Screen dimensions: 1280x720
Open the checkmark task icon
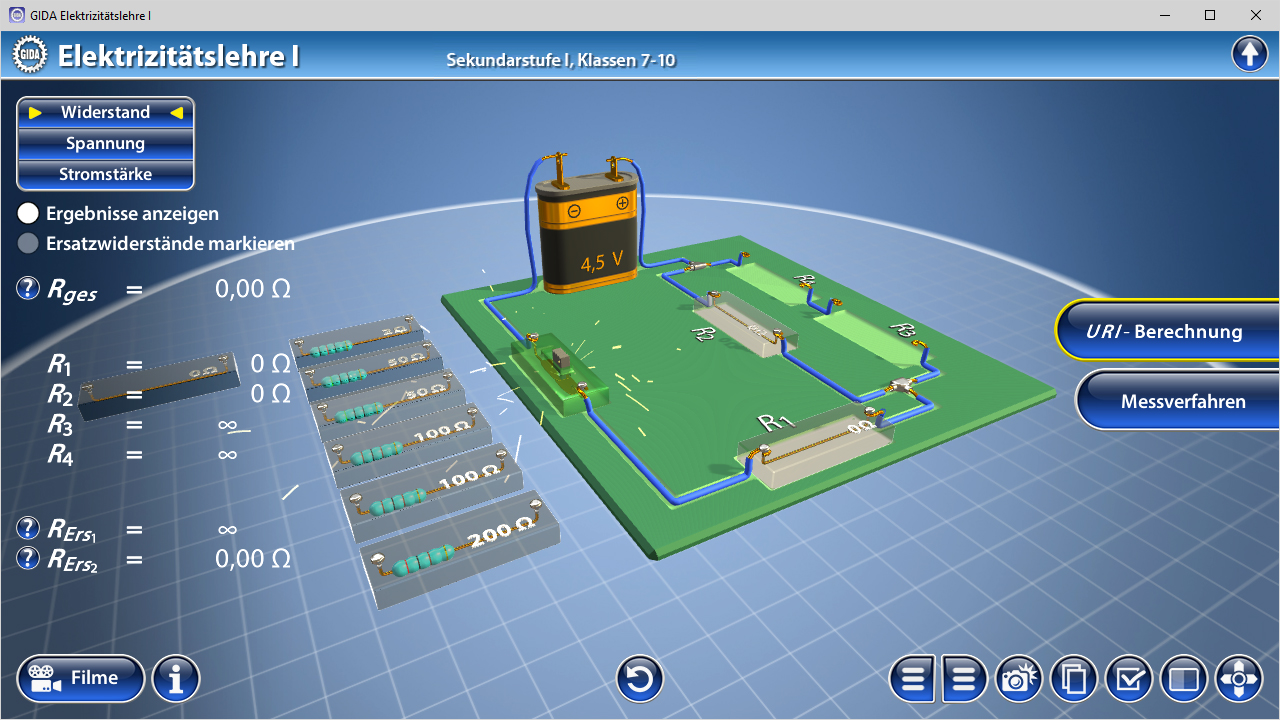tap(1129, 679)
